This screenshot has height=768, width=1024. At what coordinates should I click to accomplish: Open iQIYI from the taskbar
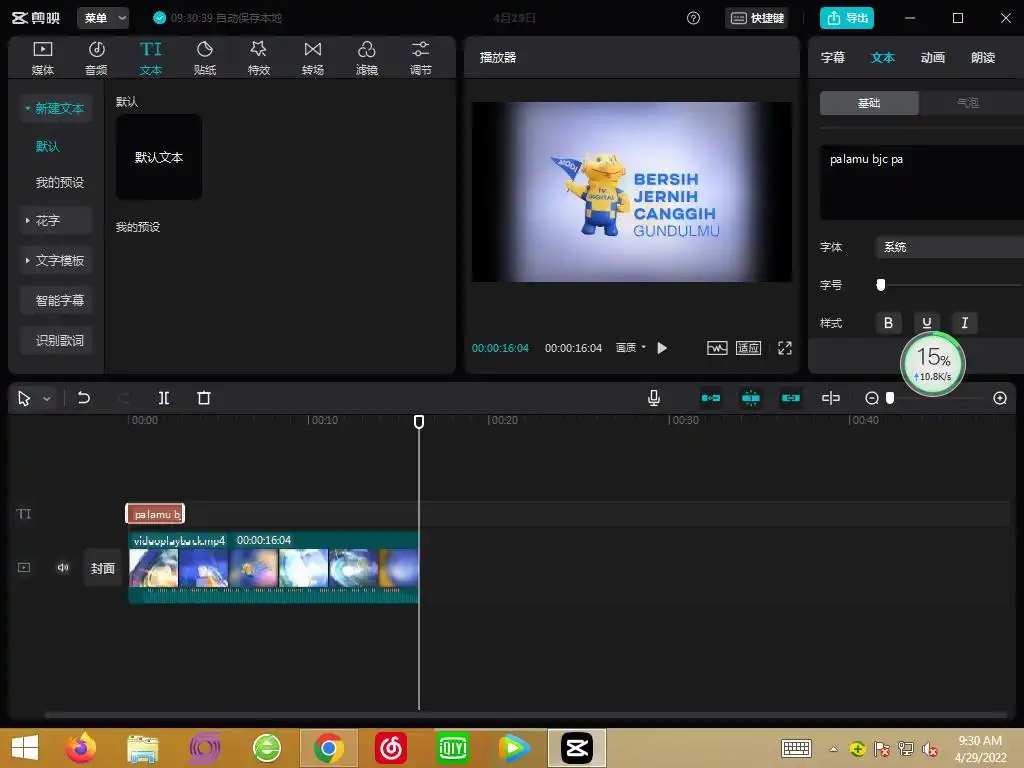click(x=453, y=748)
